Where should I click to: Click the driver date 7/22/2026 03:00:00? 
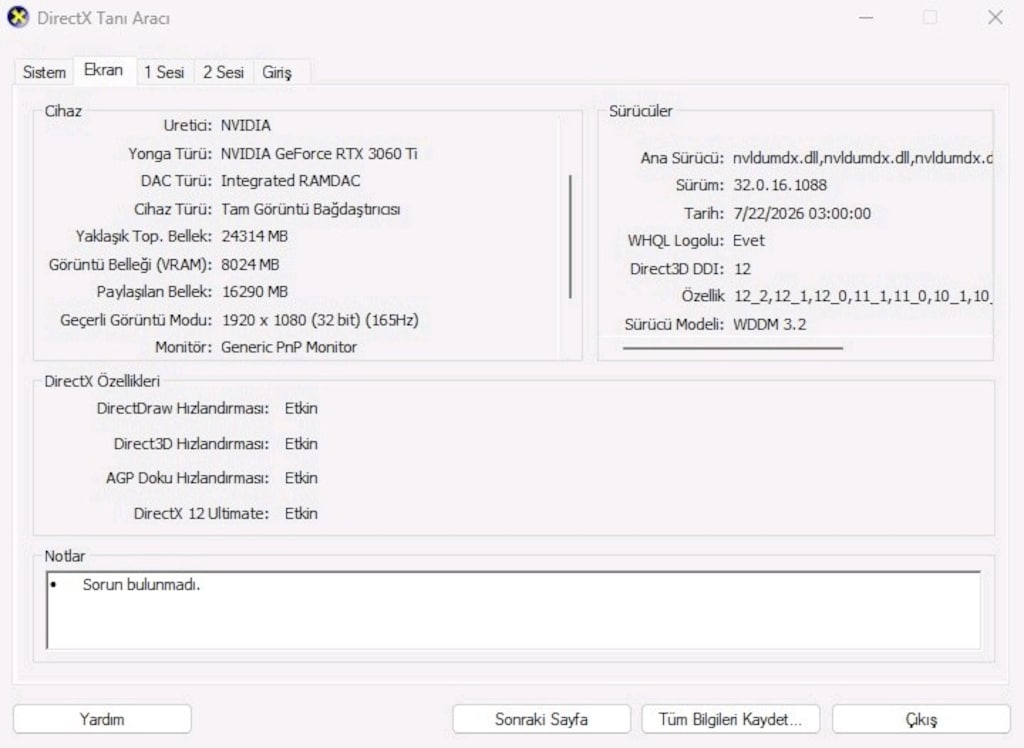click(802, 214)
